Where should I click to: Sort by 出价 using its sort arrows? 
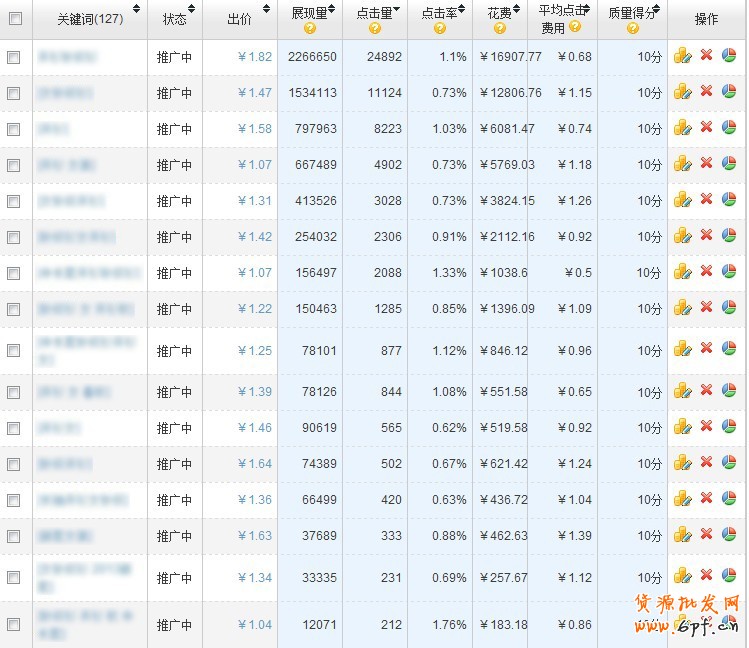coord(265,10)
